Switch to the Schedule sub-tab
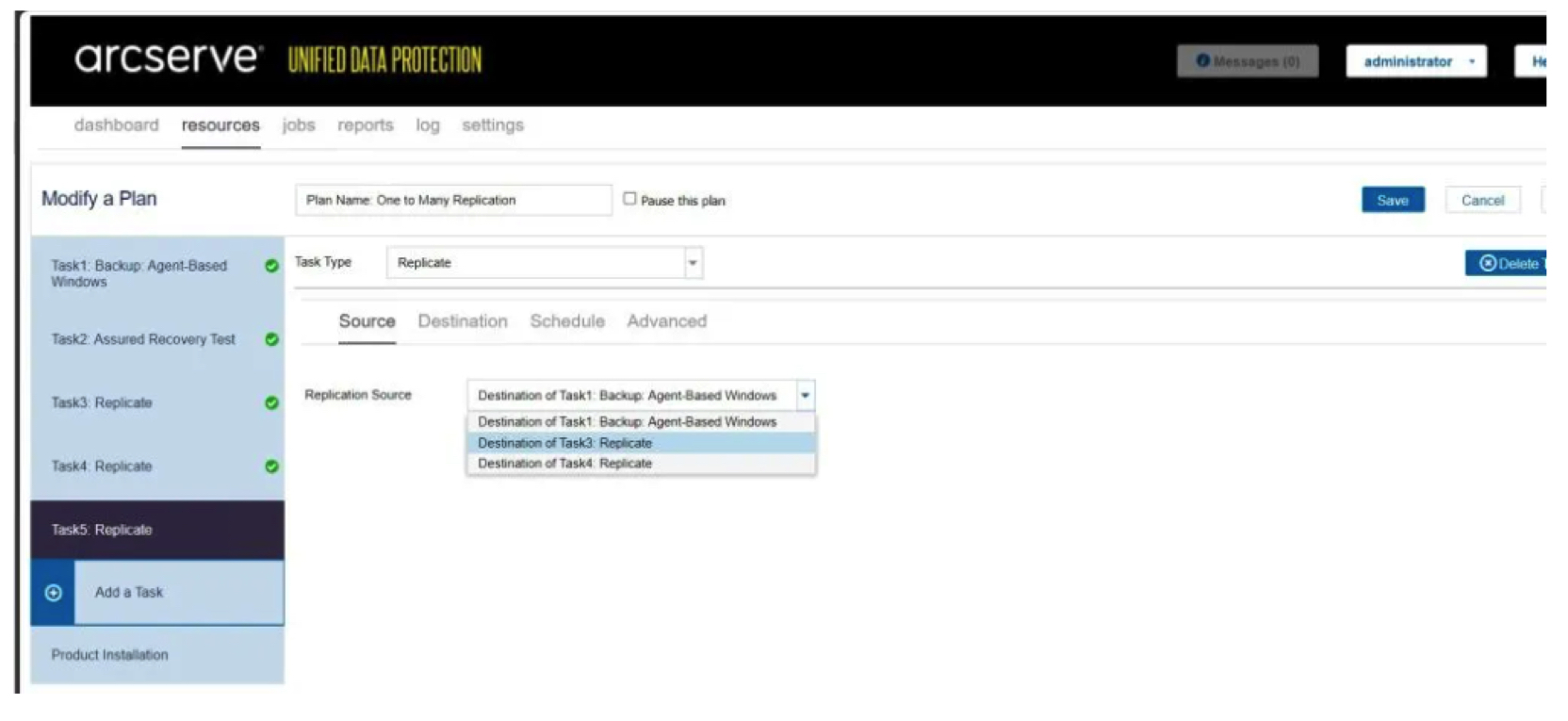 [x=567, y=321]
